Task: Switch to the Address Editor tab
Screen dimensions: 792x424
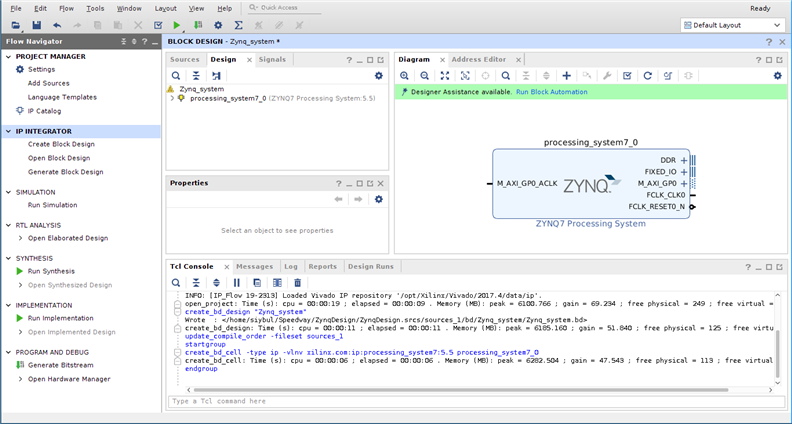Action: click(478, 60)
